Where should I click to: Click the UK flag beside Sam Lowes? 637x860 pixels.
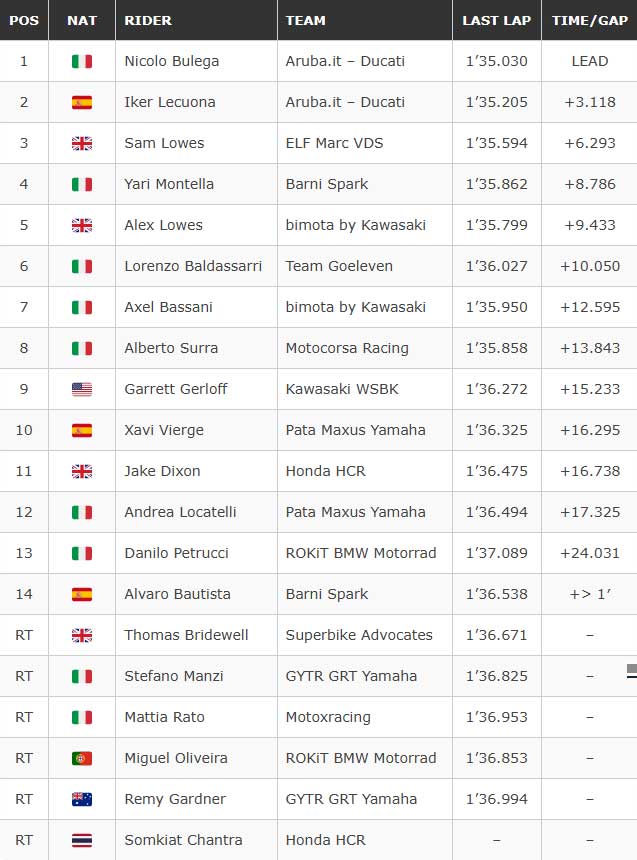click(82, 144)
